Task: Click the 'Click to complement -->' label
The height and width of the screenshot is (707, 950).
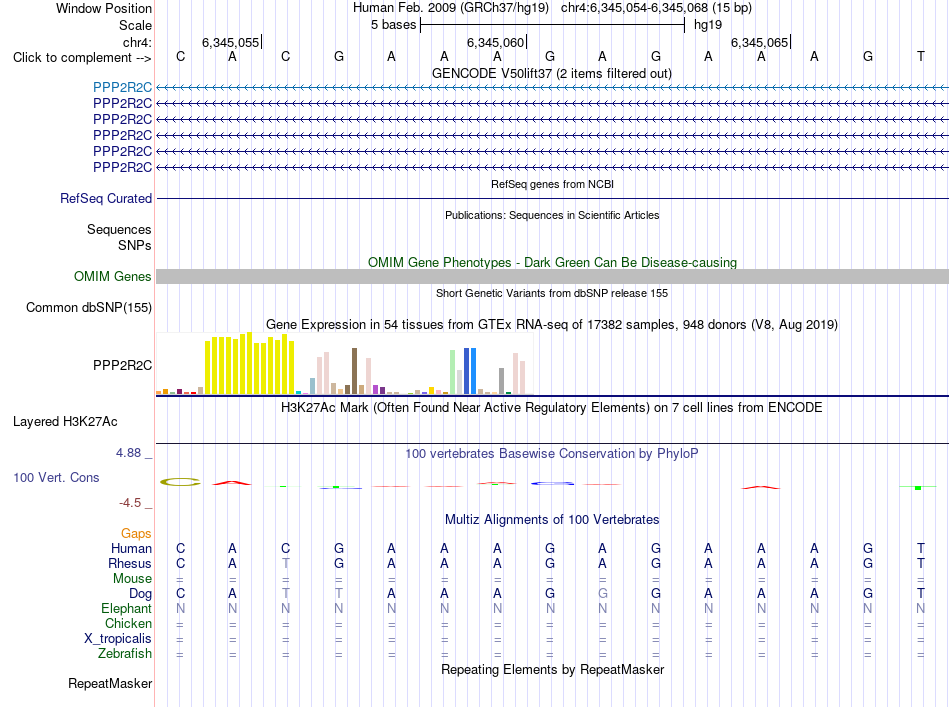Action: [82, 58]
